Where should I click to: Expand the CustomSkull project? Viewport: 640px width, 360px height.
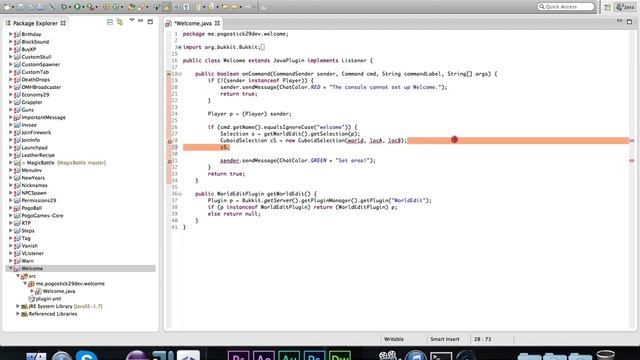point(10,57)
